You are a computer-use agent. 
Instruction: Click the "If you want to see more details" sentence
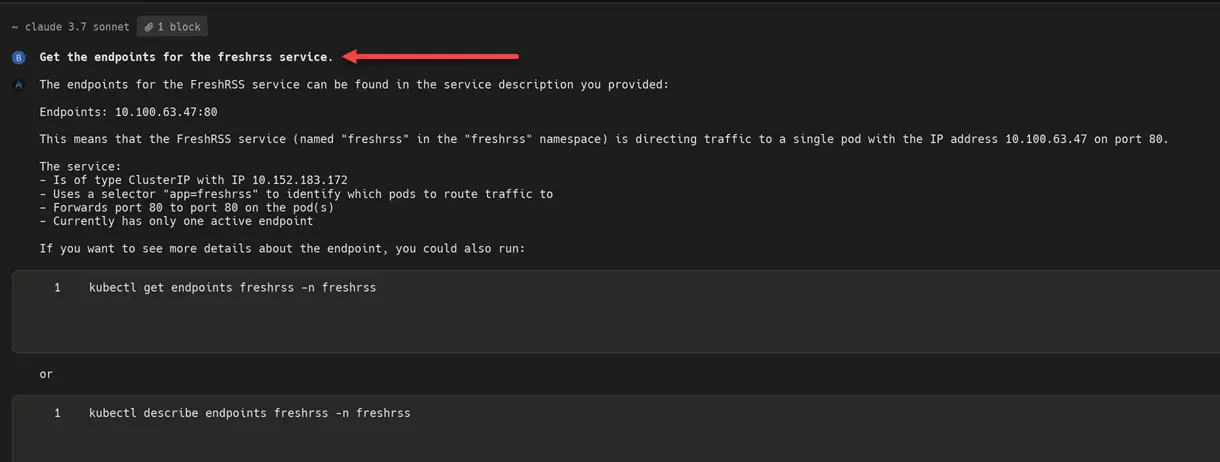(289, 248)
